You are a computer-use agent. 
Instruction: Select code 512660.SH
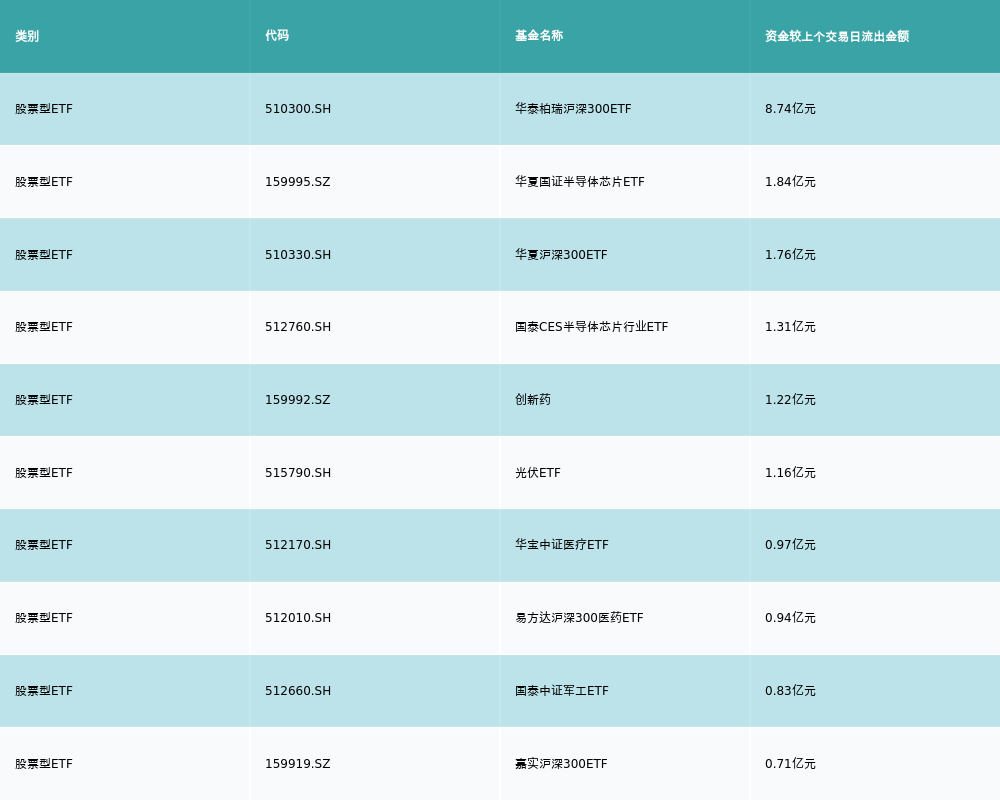[298, 691]
